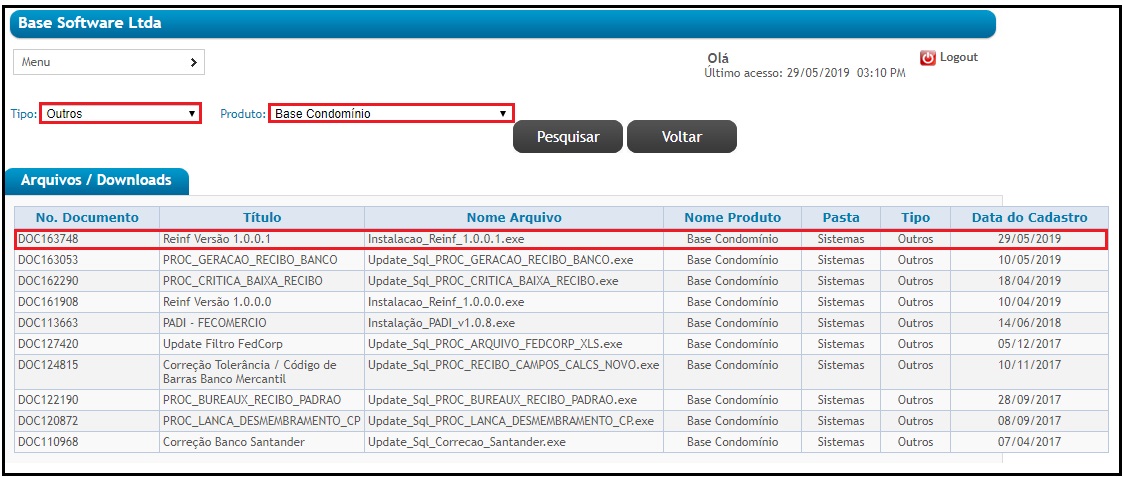This screenshot has width=1124, height=477.
Task: Click the file Update_Sql_PROC_ARQUIVO_FEDCORP_XLS.exe
Action: (x=495, y=344)
